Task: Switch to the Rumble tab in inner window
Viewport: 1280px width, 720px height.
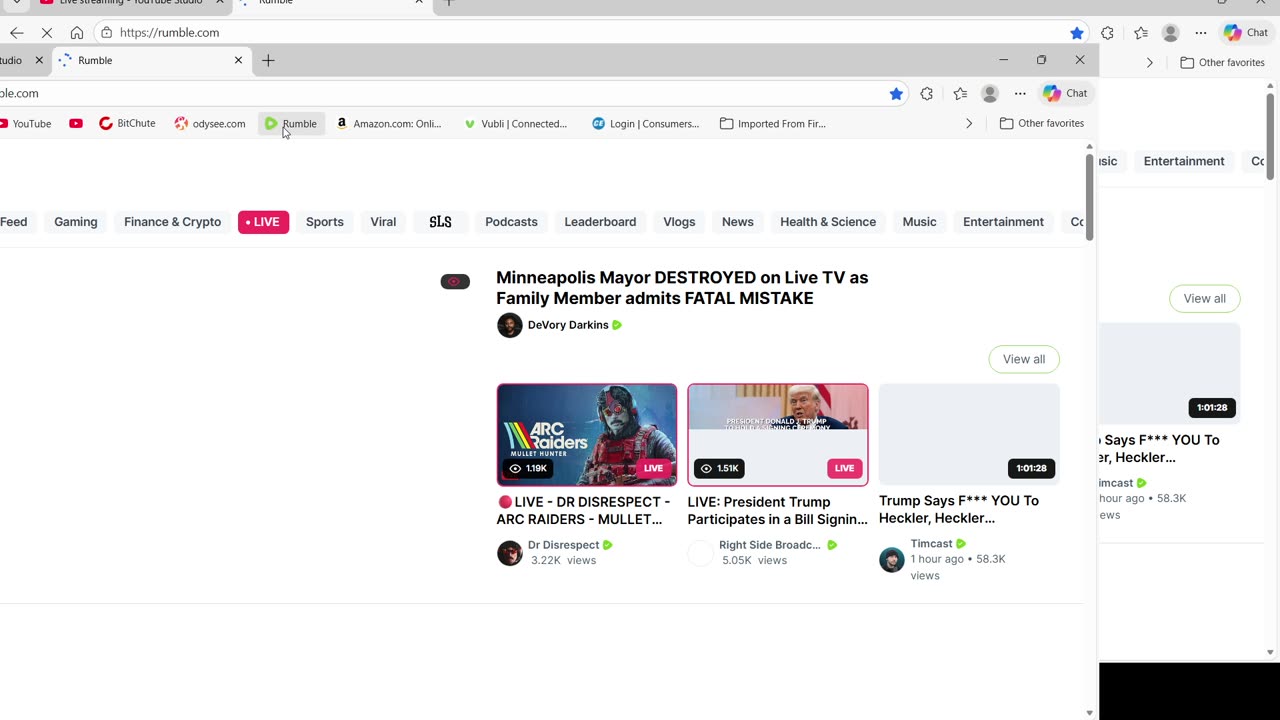Action: 151,60
